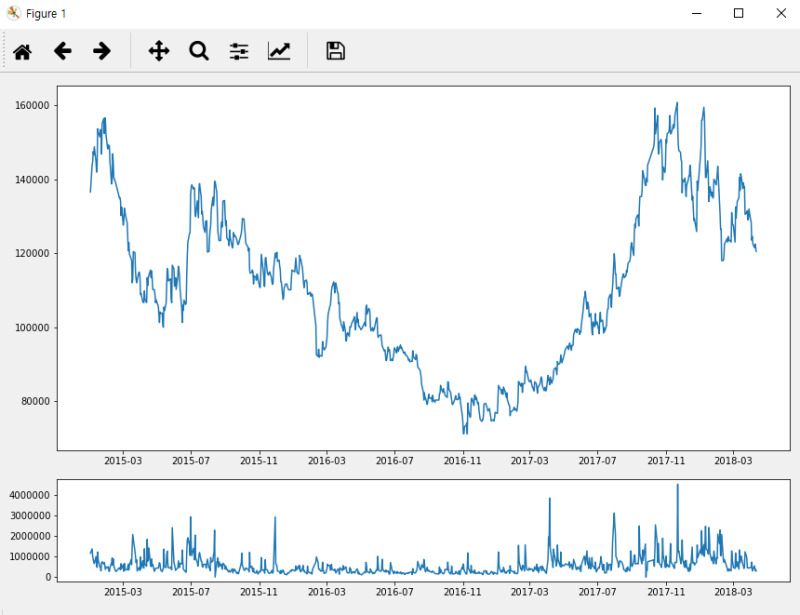Viewport: 800px width, 615px height.
Task: Click the 140000 y-axis label
Action: click(x=32, y=180)
